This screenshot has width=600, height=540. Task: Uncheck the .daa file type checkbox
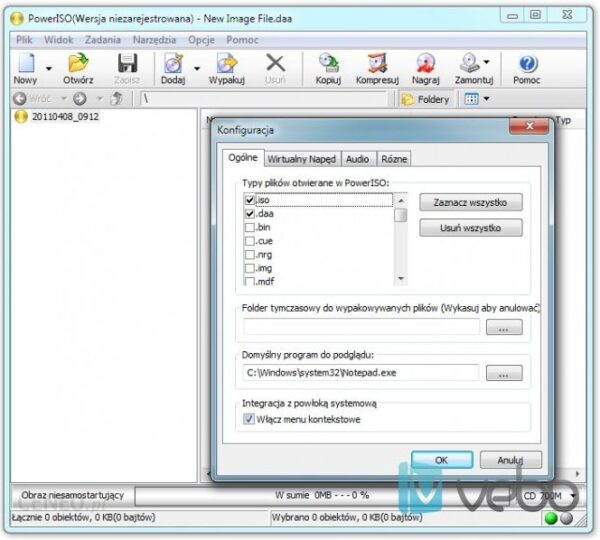coord(250,214)
